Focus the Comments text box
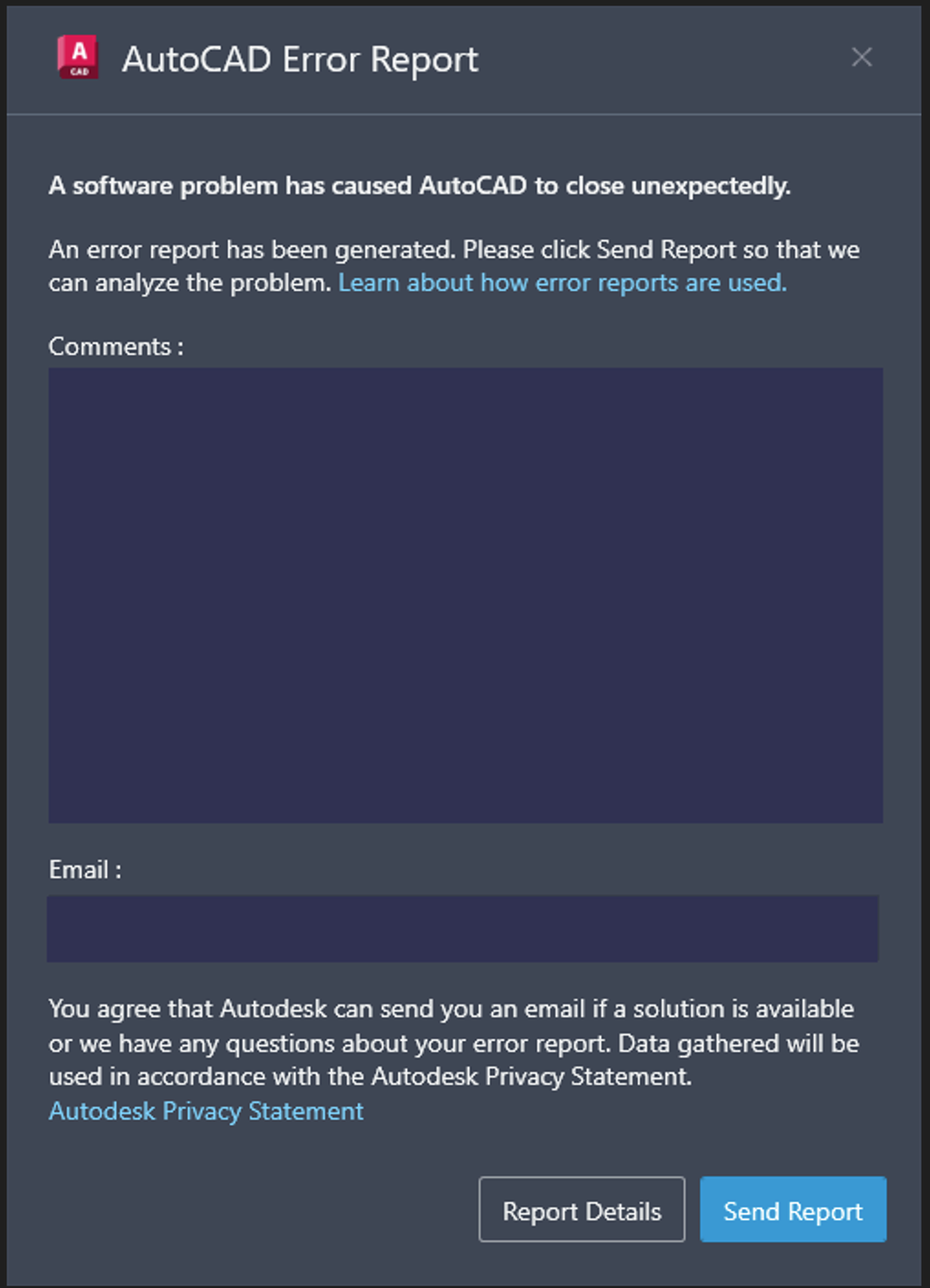The image size is (930, 1288). tap(465, 595)
